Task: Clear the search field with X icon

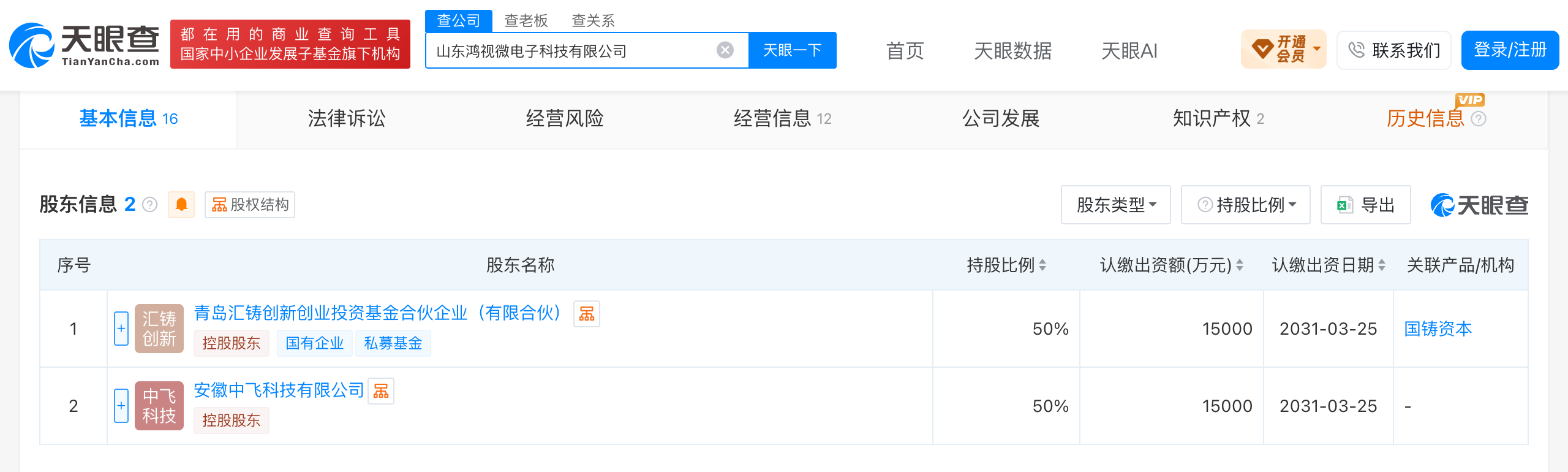Action: point(725,50)
